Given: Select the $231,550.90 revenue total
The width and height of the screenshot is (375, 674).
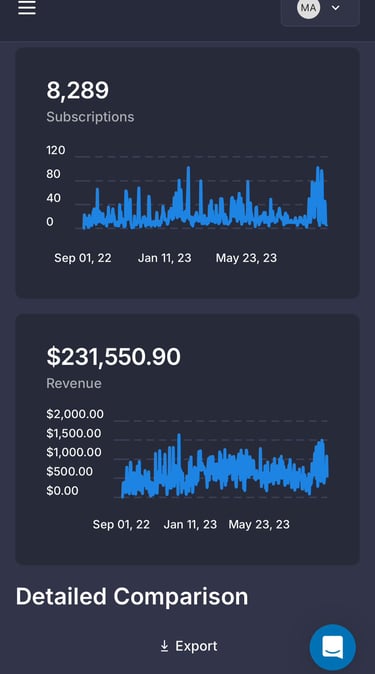Looking at the screenshot, I should click(x=114, y=357).
